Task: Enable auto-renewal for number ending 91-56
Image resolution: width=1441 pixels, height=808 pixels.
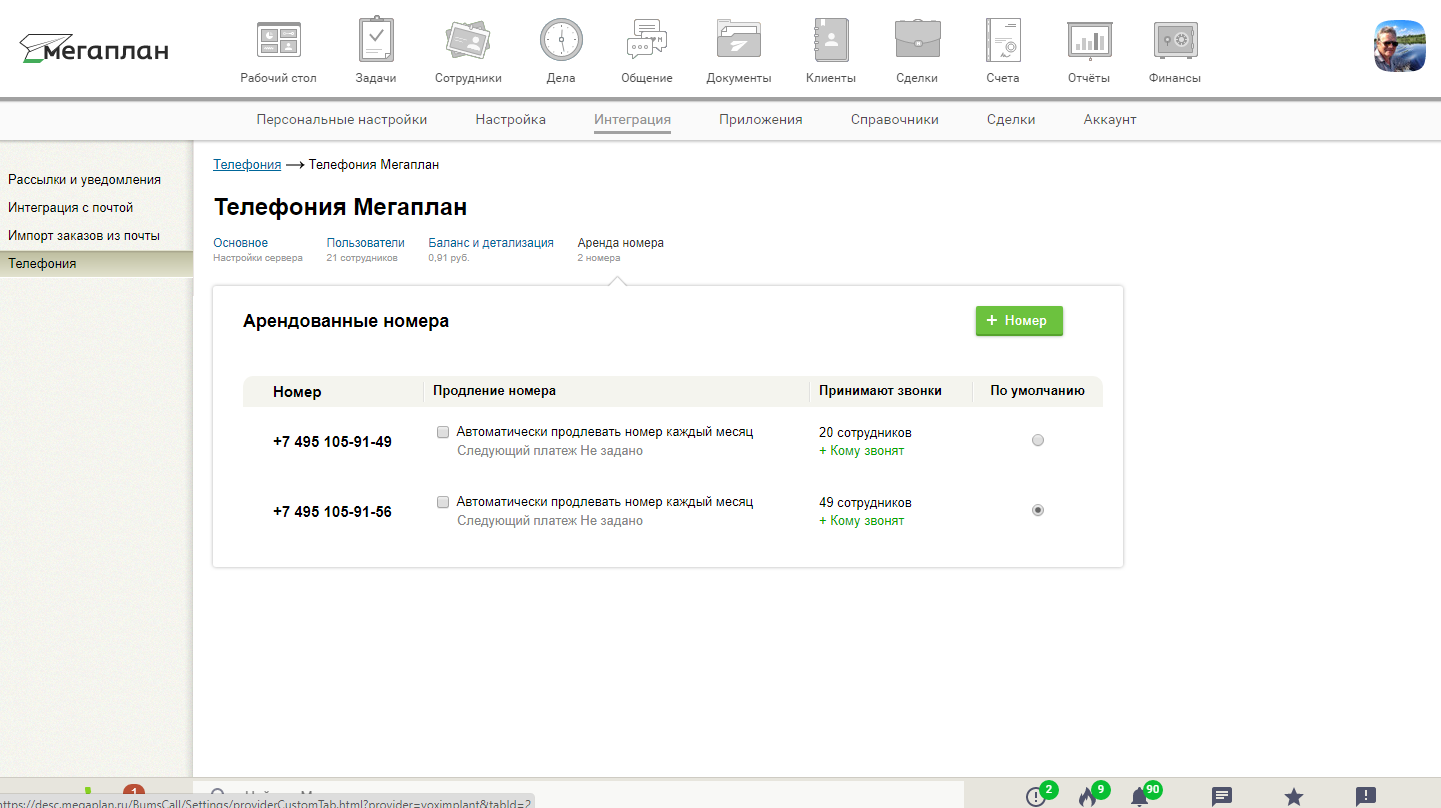Action: point(443,502)
